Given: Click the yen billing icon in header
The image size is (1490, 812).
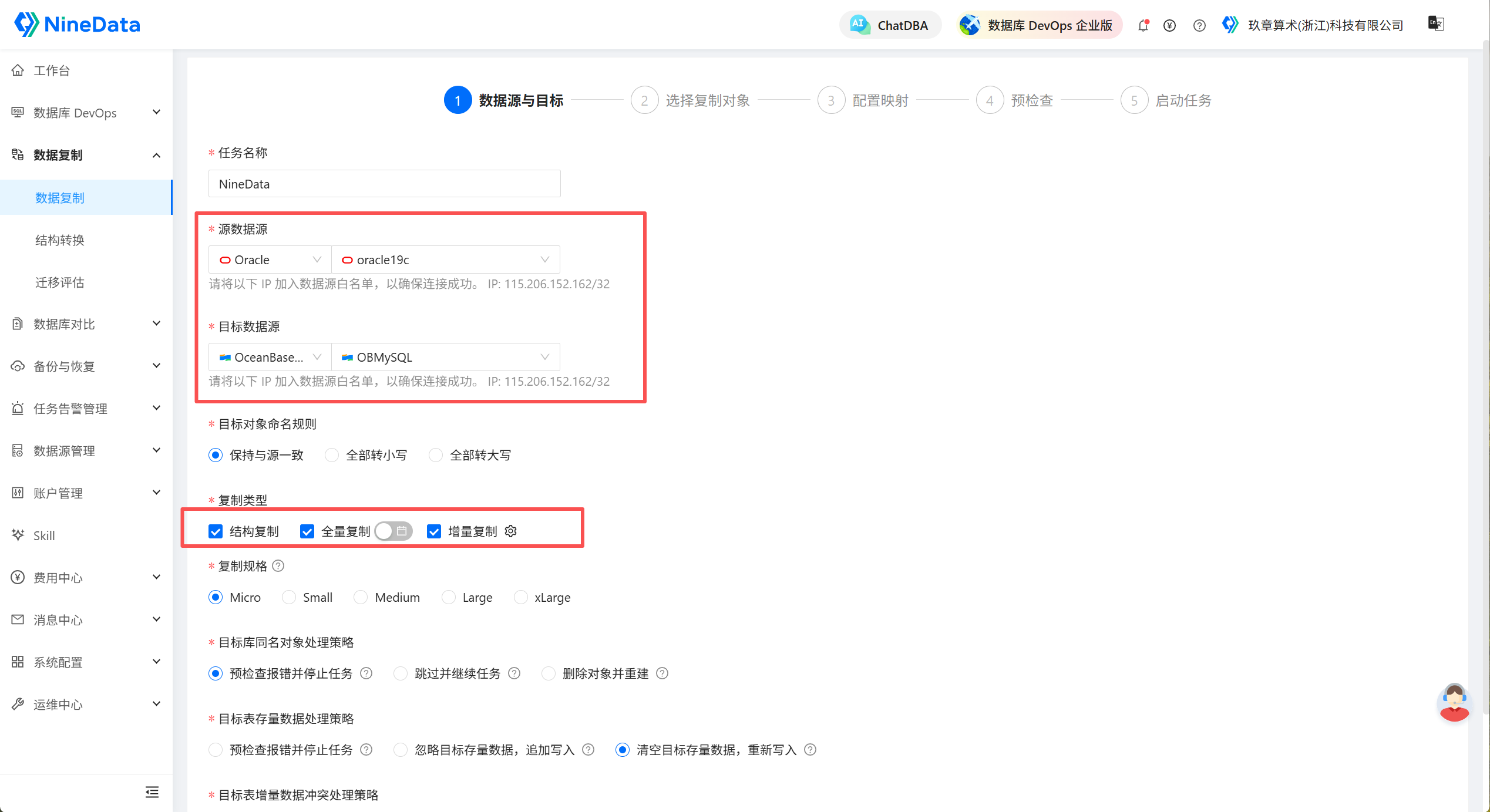Looking at the screenshot, I should click(x=1169, y=25).
